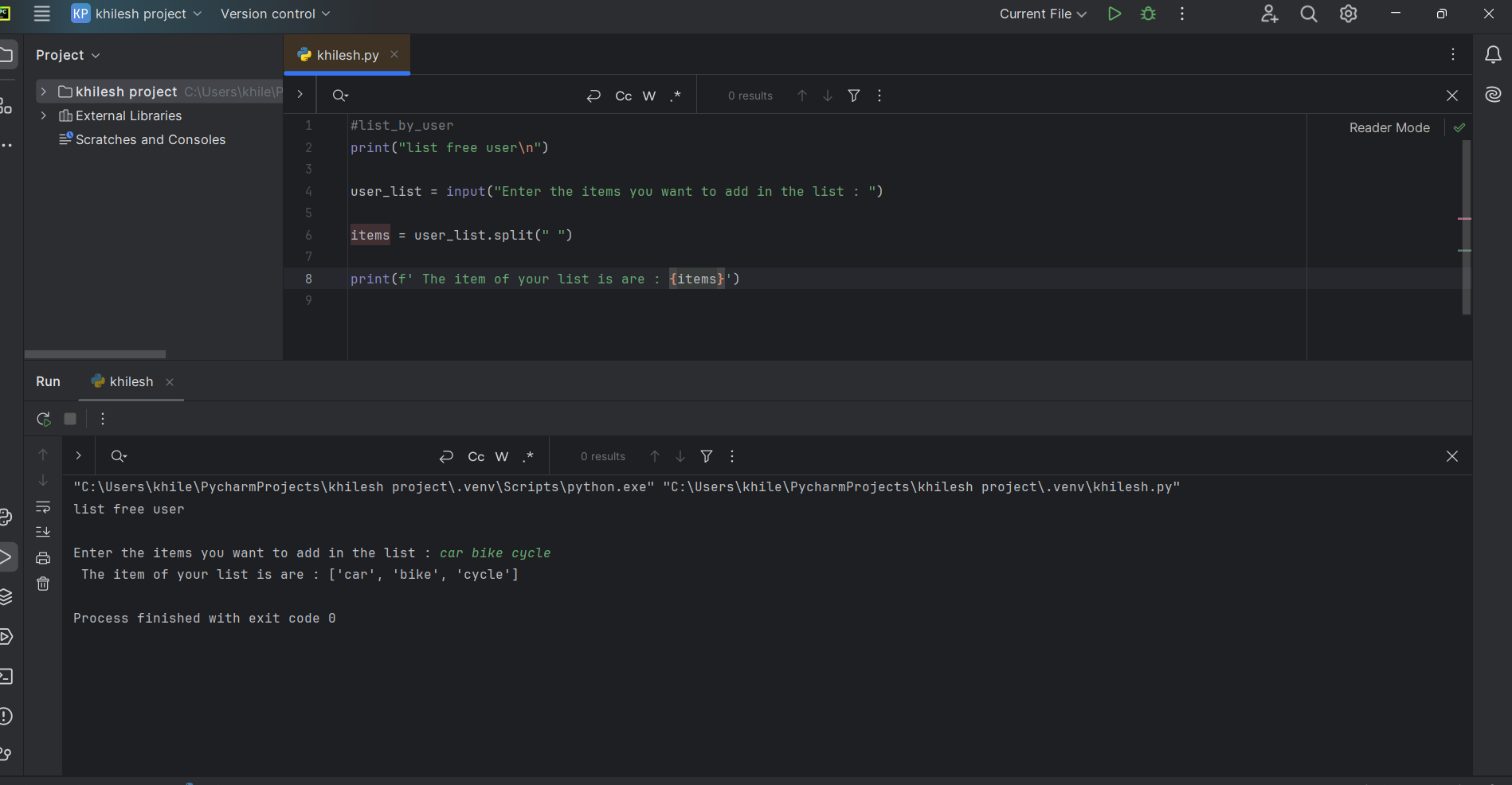1512x785 pixels.
Task: Print the console output
Action: pos(43,558)
